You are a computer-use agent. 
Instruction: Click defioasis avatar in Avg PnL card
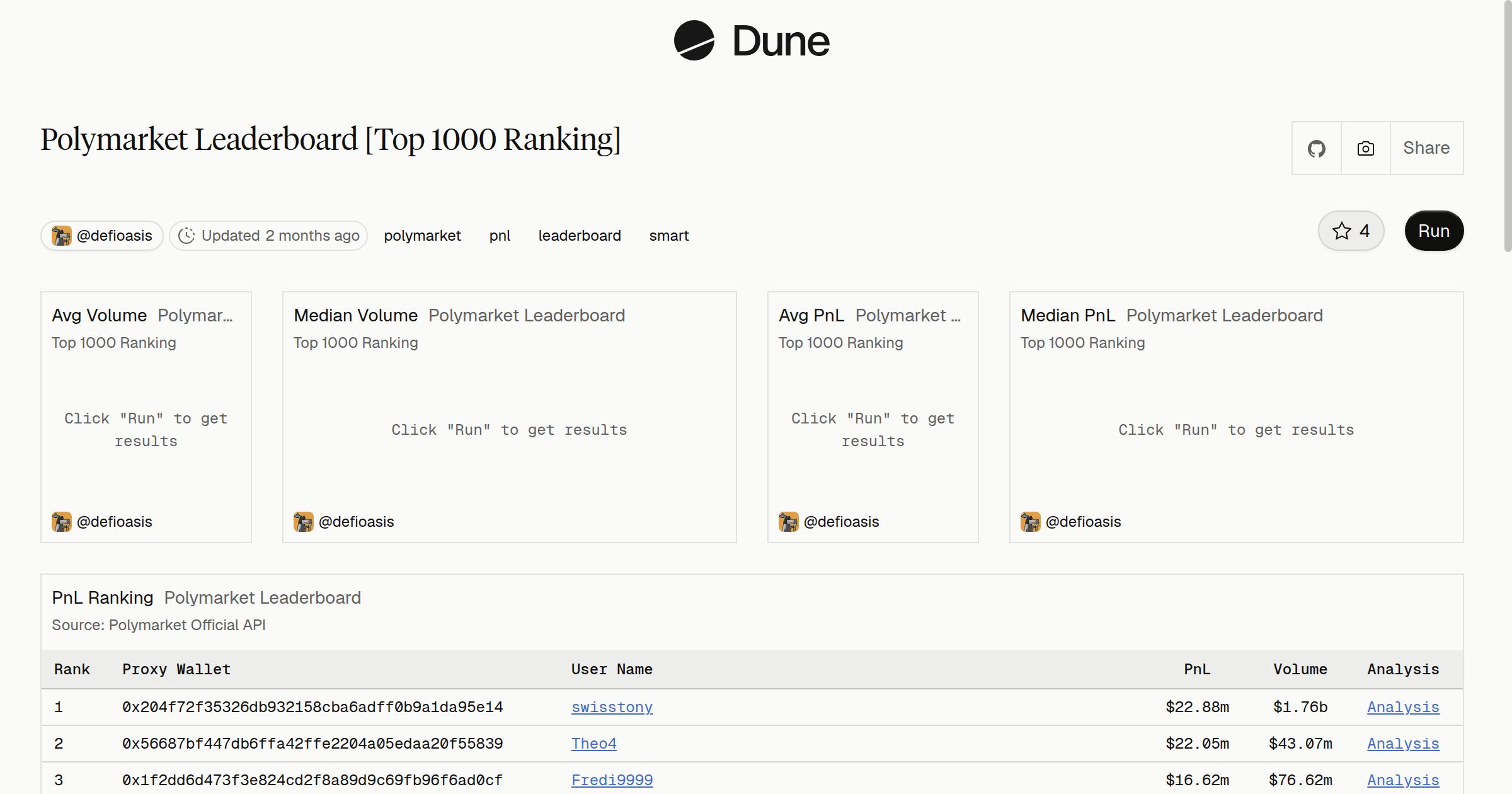[x=788, y=522]
